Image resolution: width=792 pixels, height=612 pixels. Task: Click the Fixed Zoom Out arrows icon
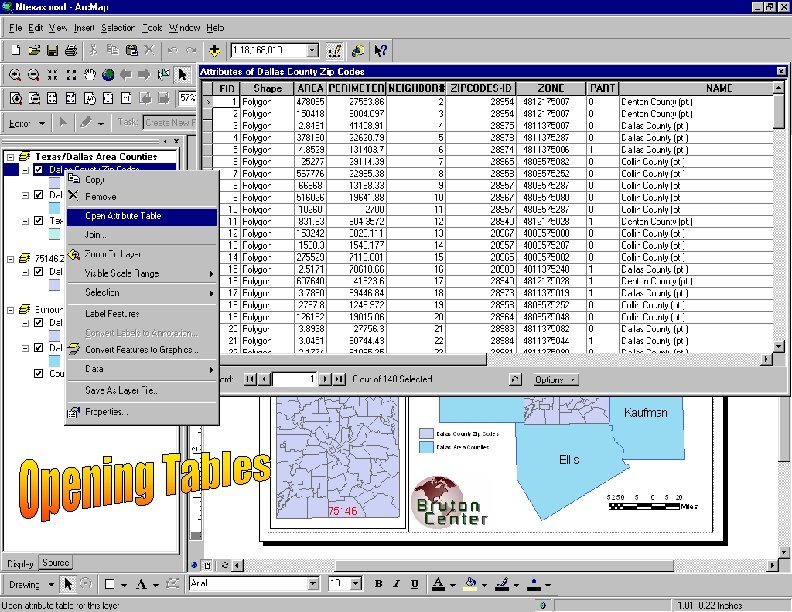71,75
